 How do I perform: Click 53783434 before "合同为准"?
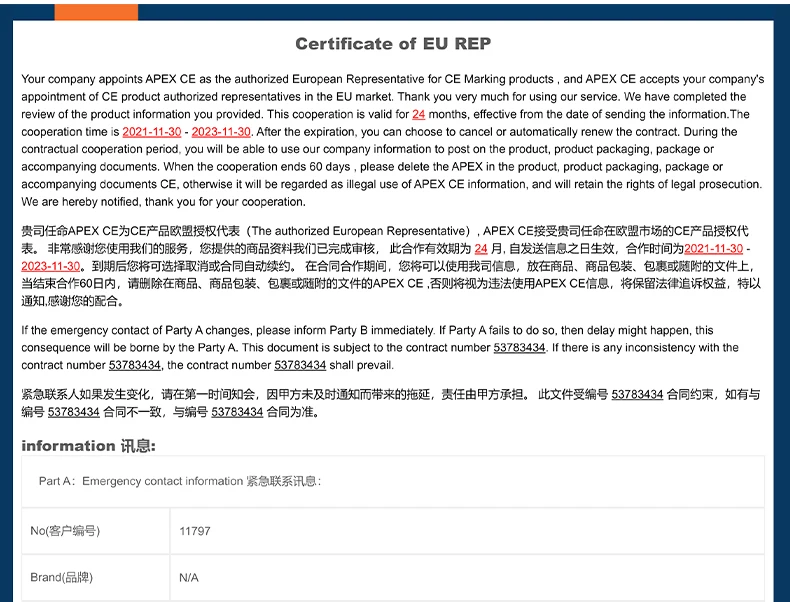[x=237, y=412]
